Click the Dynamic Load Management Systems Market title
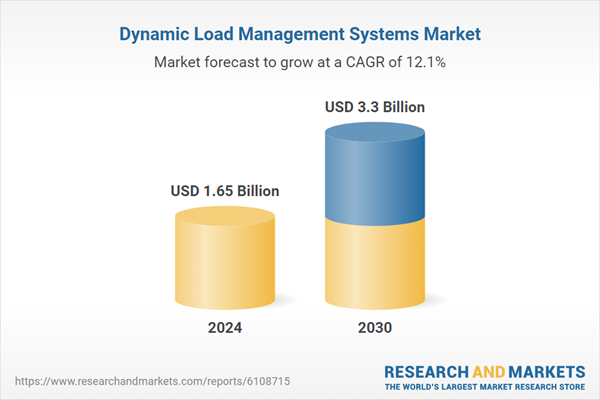This screenshot has width=600, height=400. (300, 34)
